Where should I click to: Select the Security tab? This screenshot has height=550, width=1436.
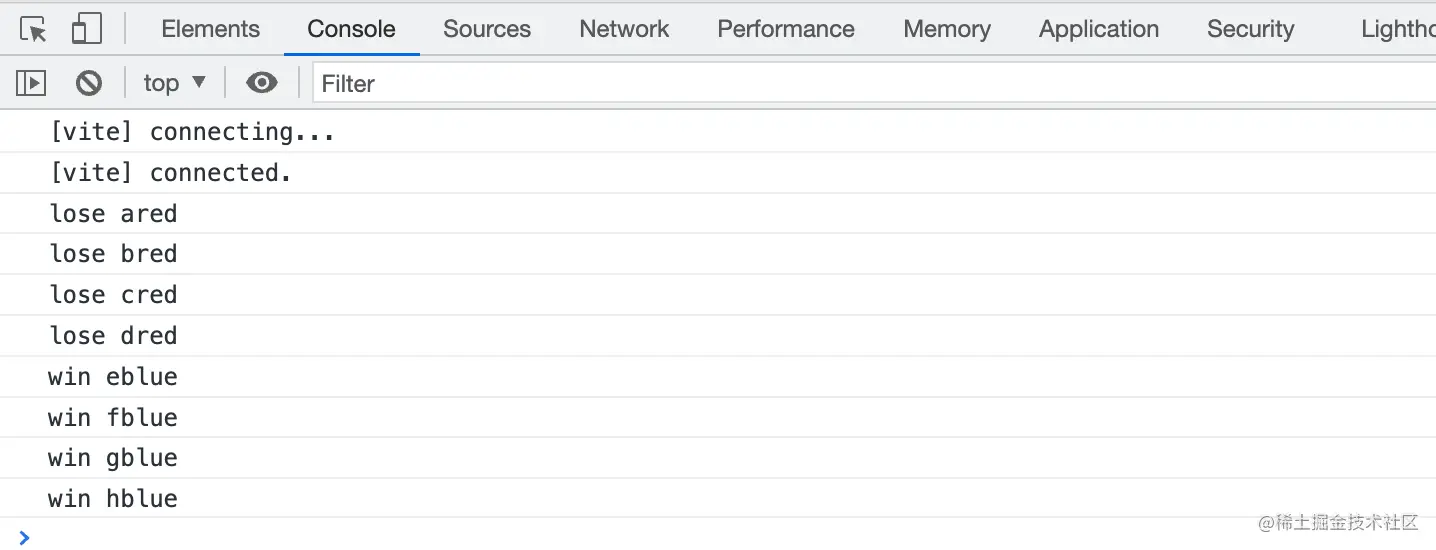point(1250,30)
